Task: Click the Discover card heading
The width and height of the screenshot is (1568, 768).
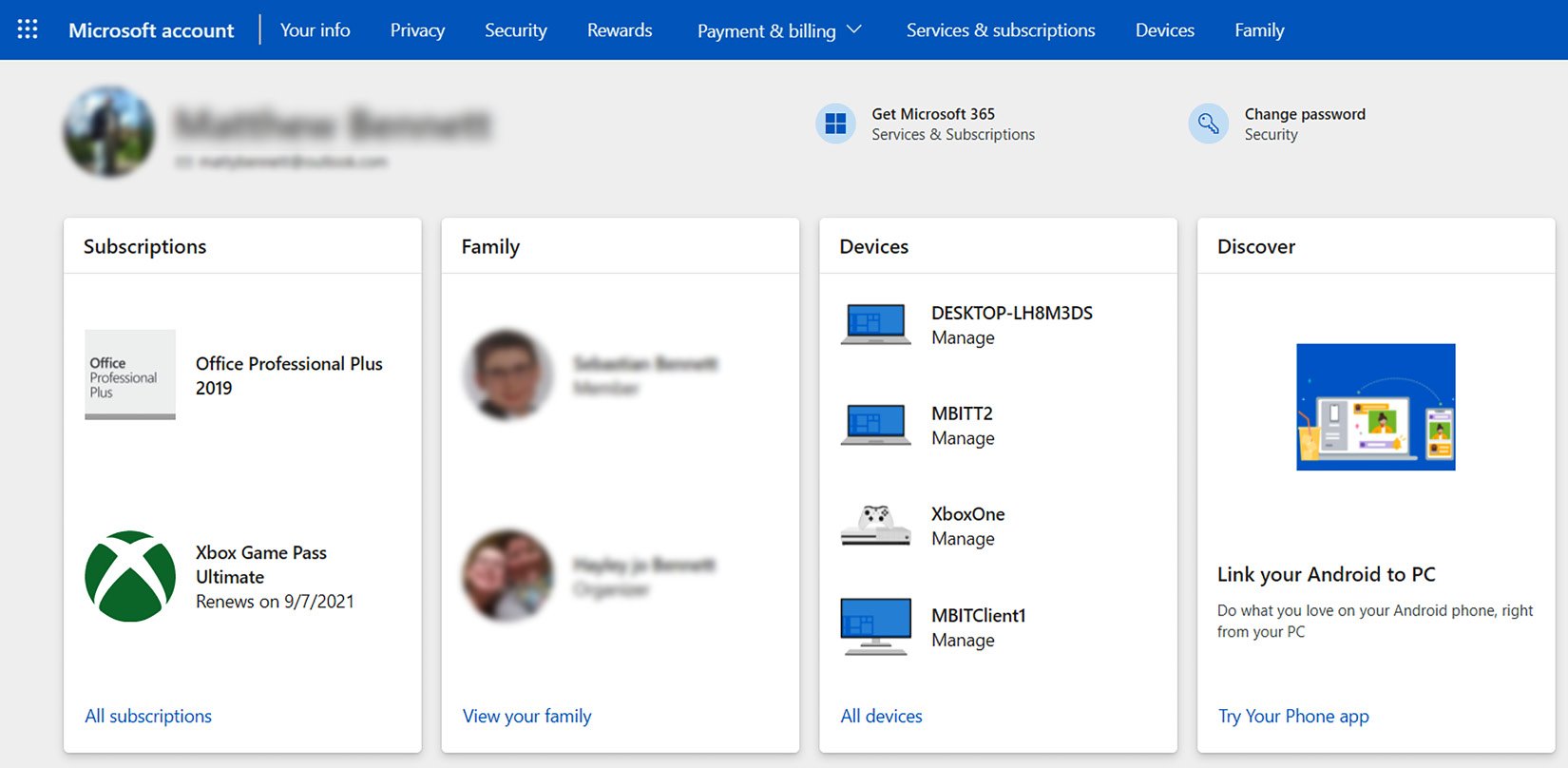Action: 1256,246
